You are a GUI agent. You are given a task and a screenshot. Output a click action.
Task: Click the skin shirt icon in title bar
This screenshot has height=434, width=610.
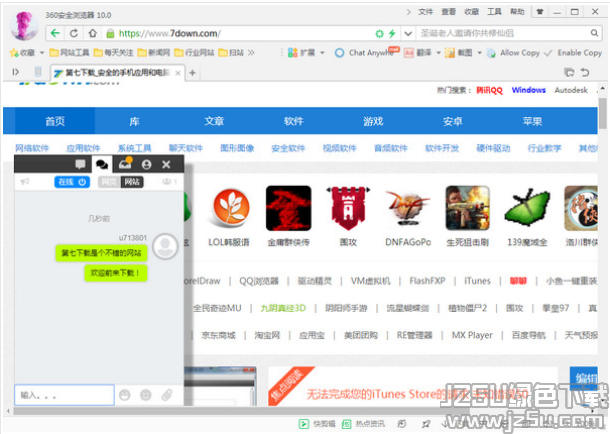[x=540, y=12]
